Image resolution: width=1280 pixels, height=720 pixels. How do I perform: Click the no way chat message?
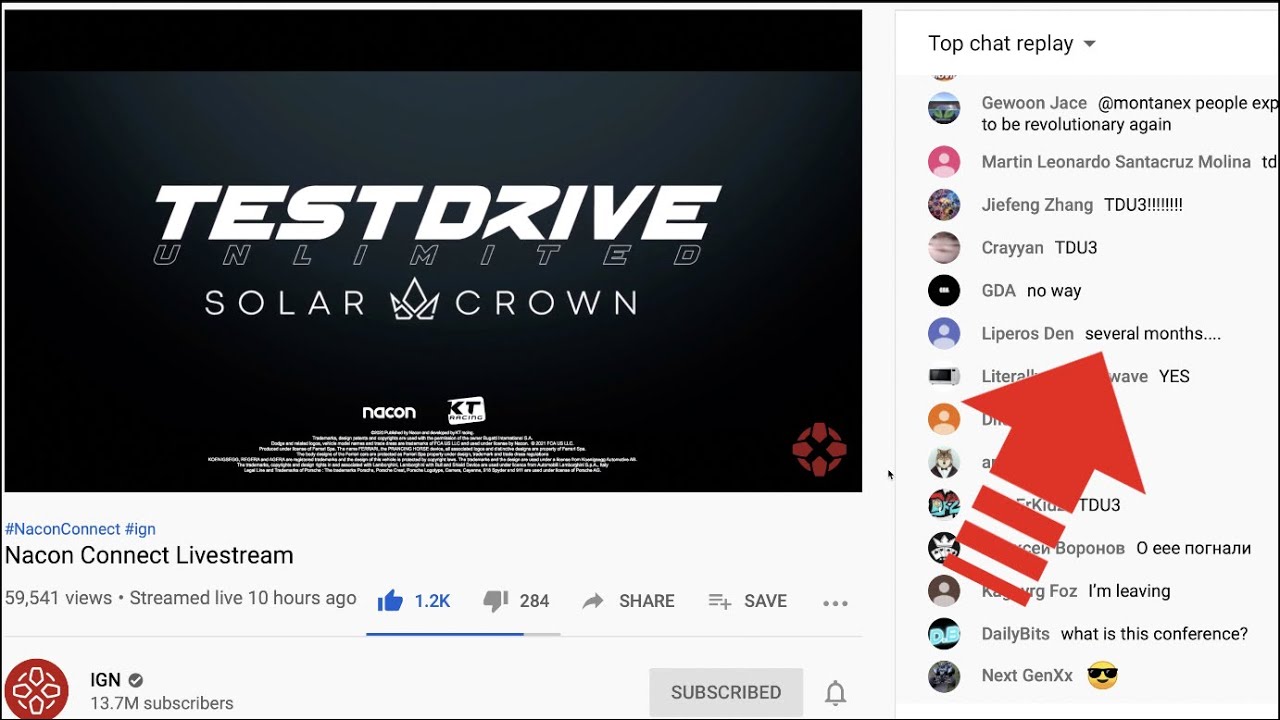click(x=1054, y=291)
